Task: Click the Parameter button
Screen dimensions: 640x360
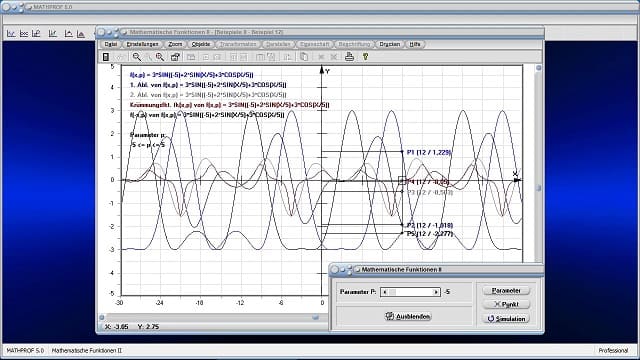Action: pyautogui.click(x=506, y=291)
